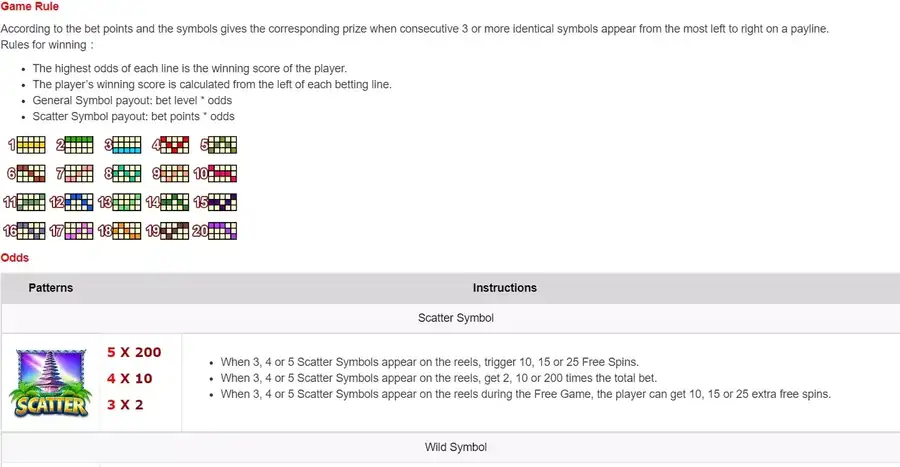Click the payline 20 purple icon
The image size is (900, 467).
pyautogui.click(x=215, y=231)
